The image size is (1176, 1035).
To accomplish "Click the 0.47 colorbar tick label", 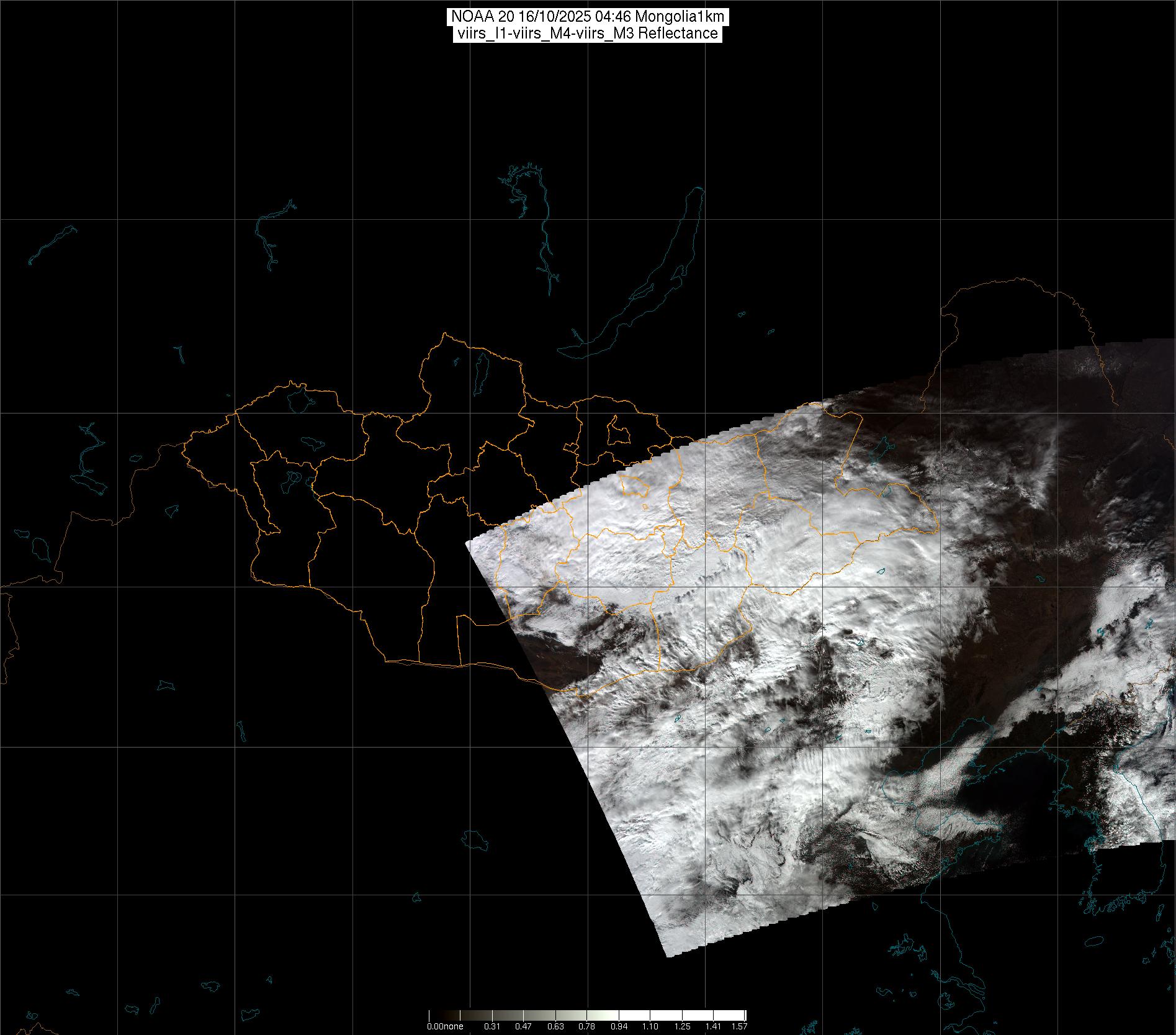I will (x=524, y=1026).
